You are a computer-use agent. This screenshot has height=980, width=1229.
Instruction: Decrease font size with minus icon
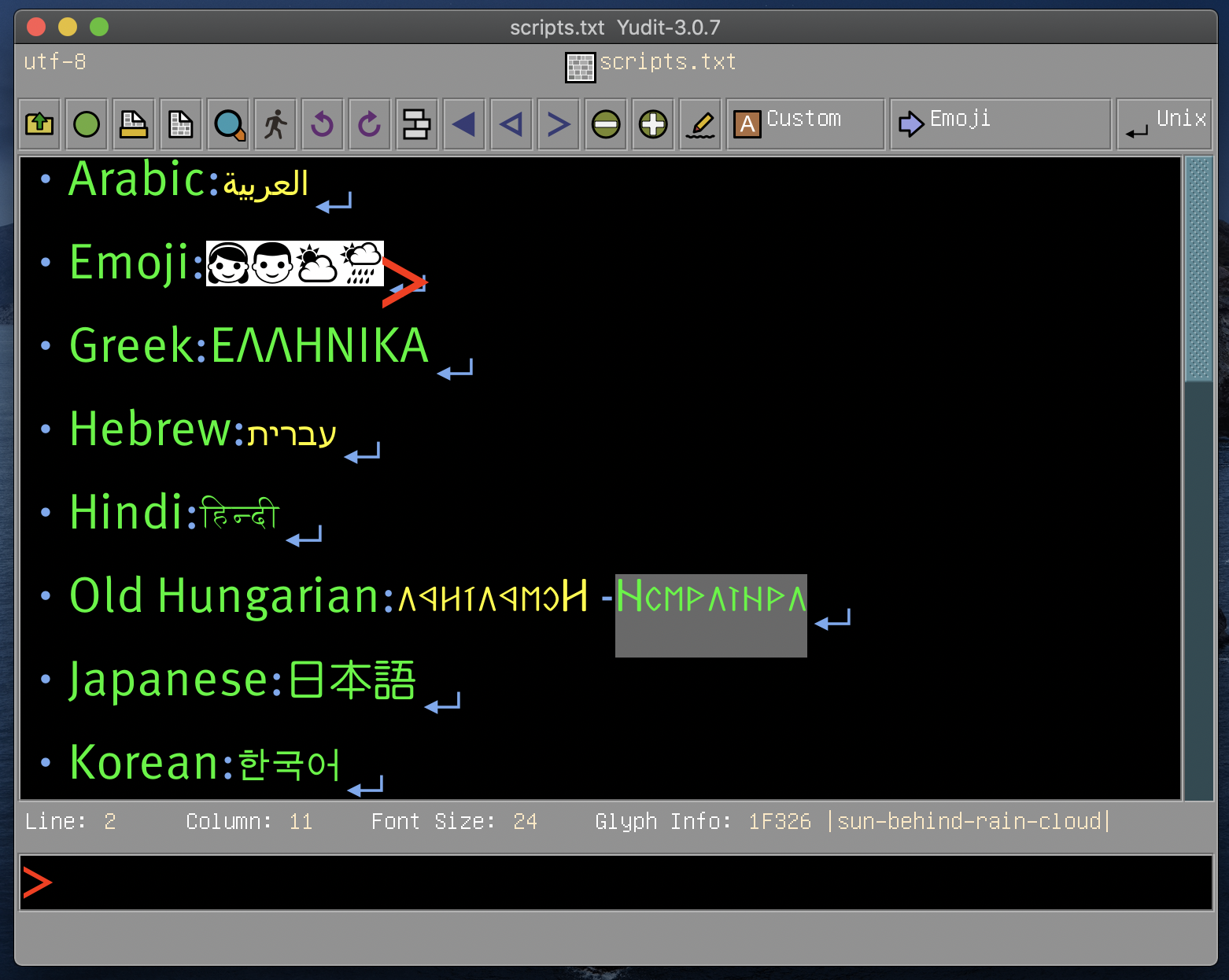tap(606, 124)
